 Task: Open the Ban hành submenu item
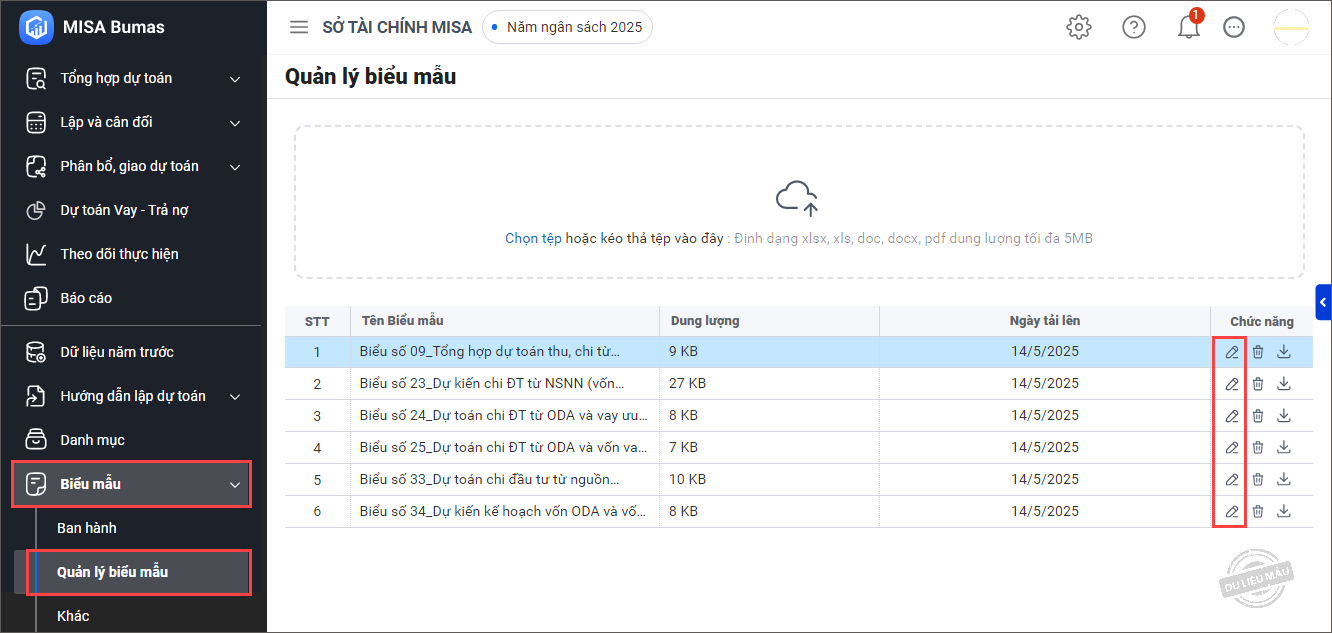coord(87,528)
